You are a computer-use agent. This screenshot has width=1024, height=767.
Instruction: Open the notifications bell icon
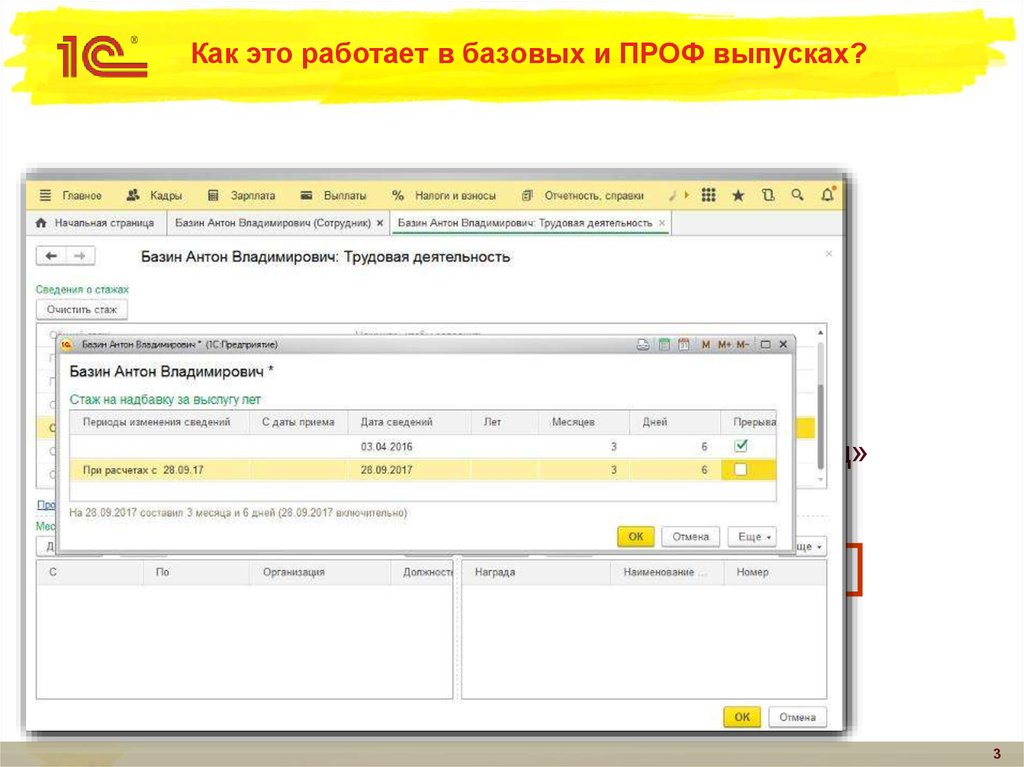(825, 194)
